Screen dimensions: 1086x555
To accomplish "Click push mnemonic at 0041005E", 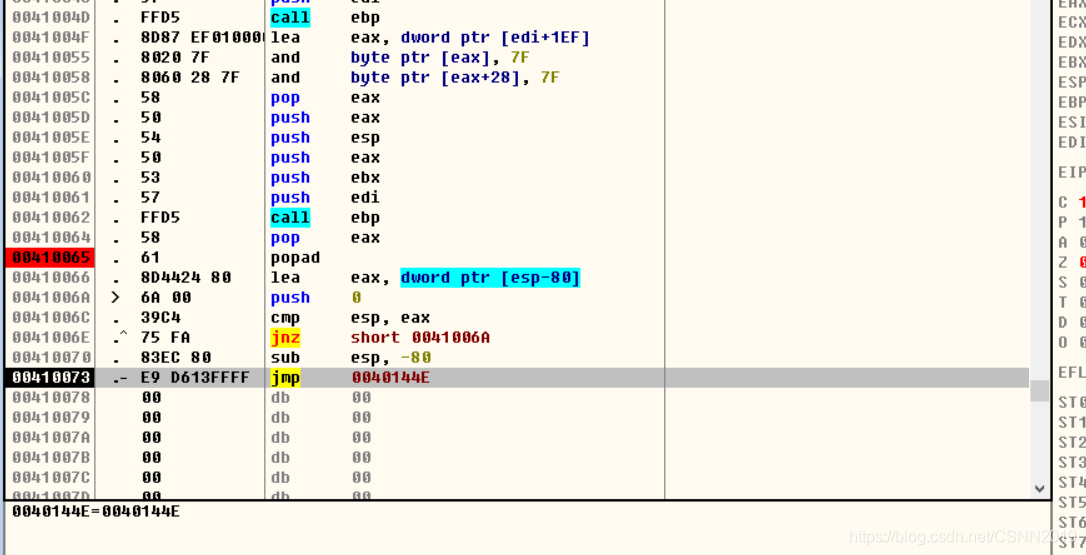I will pyautogui.click(x=290, y=137).
